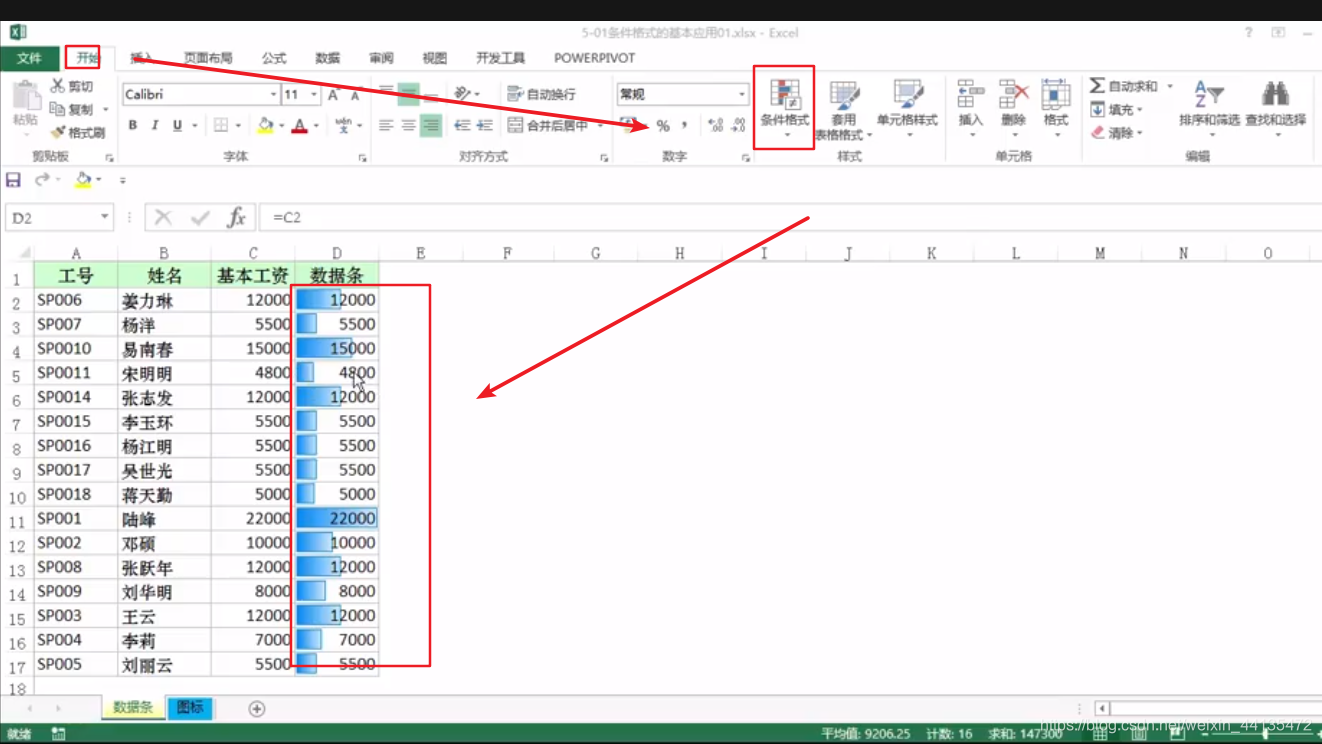1322x744 pixels.
Task: Click the insert function fx icon
Action: [x=236, y=217]
